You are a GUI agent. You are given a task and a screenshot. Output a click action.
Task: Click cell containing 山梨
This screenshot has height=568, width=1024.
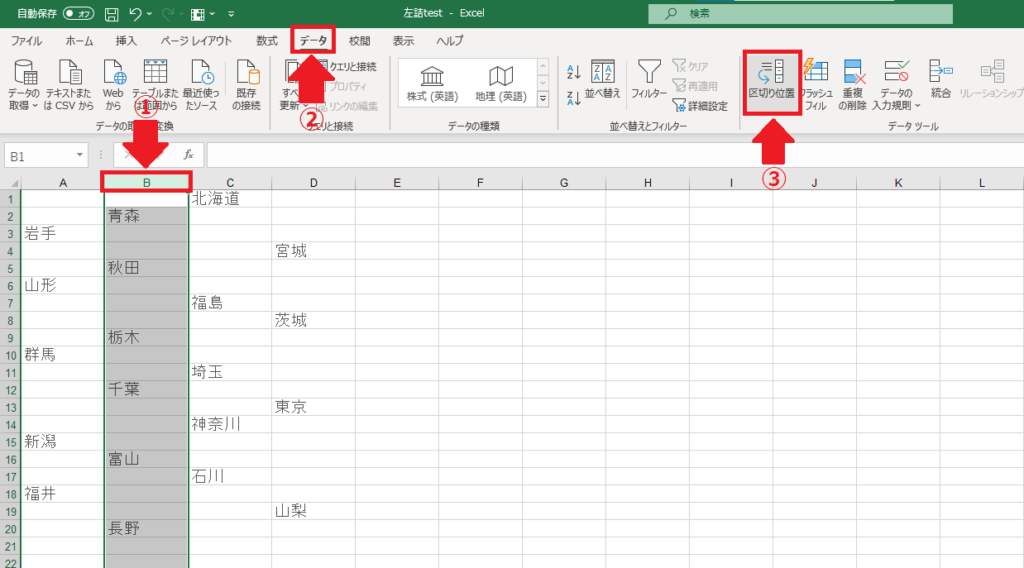coord(313,511)
